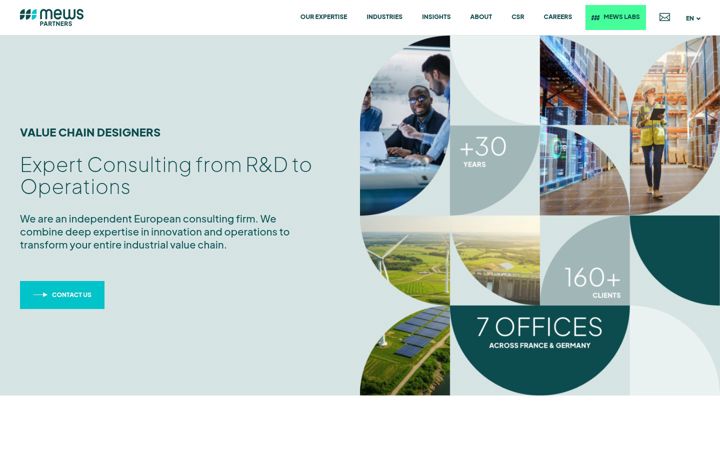Click the 'independent European consulting firm' paragraph

tap(155, 232)
